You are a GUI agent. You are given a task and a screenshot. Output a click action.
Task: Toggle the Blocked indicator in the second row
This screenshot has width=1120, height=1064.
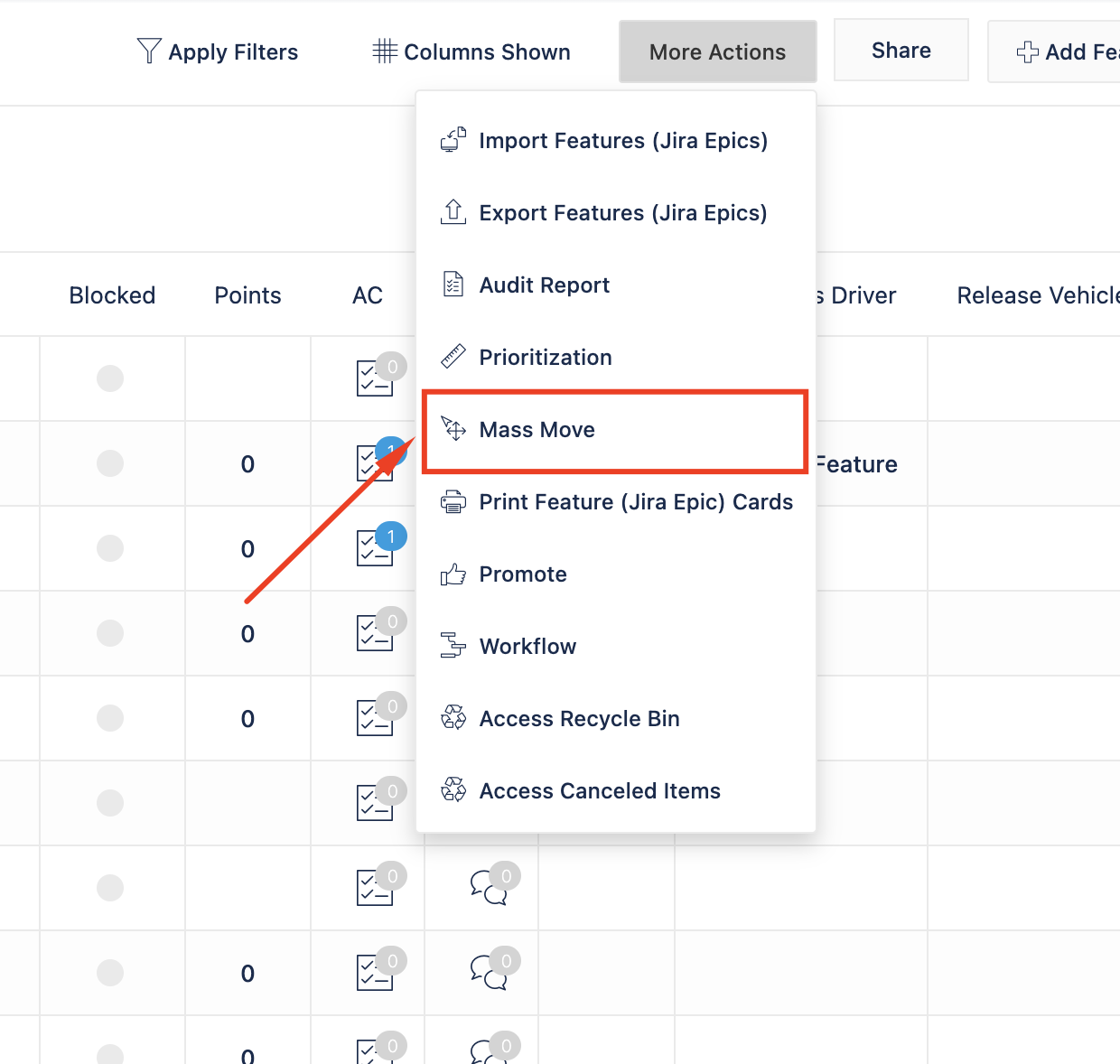110,463
